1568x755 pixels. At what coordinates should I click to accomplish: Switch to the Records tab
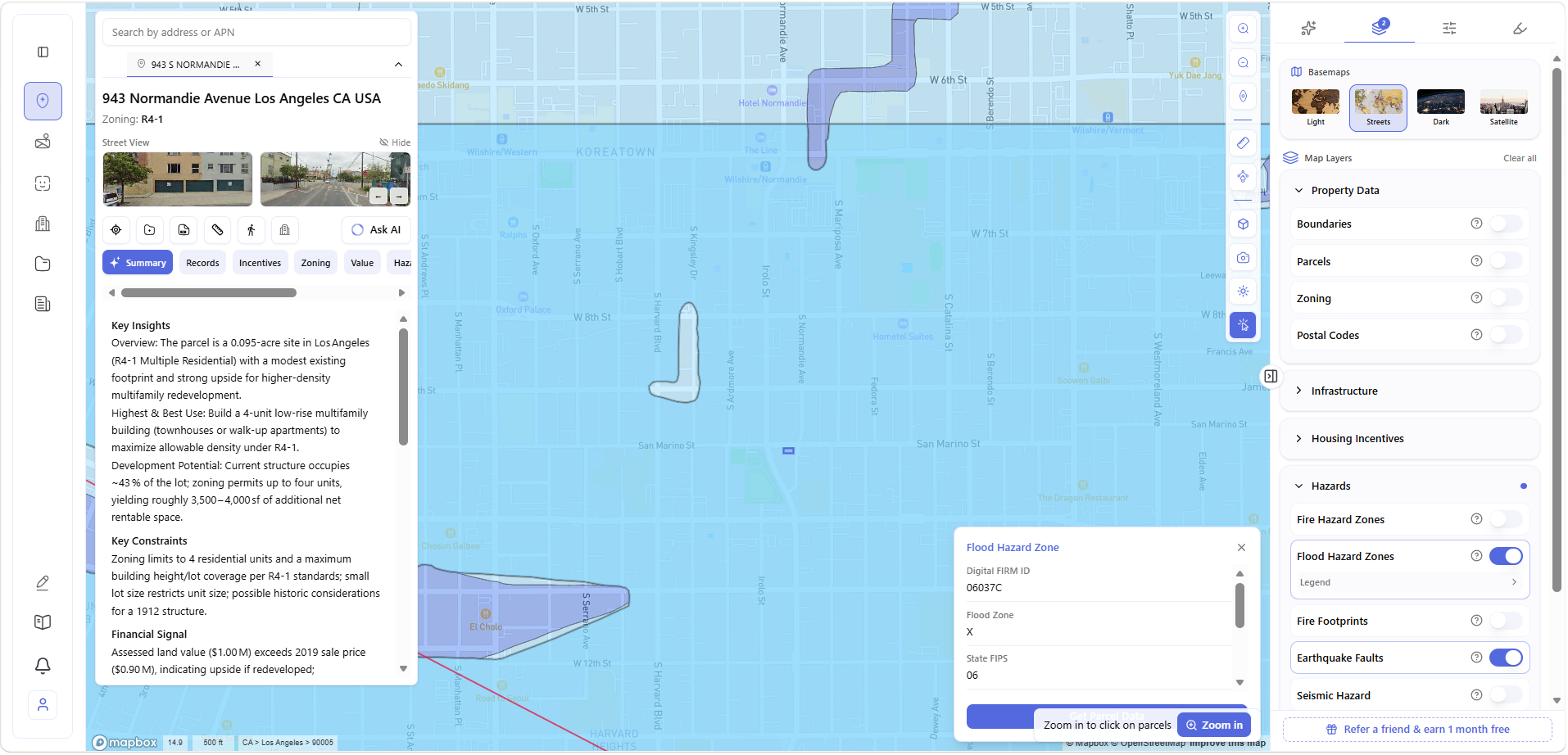pyautogui.click(x=202, y=263)
